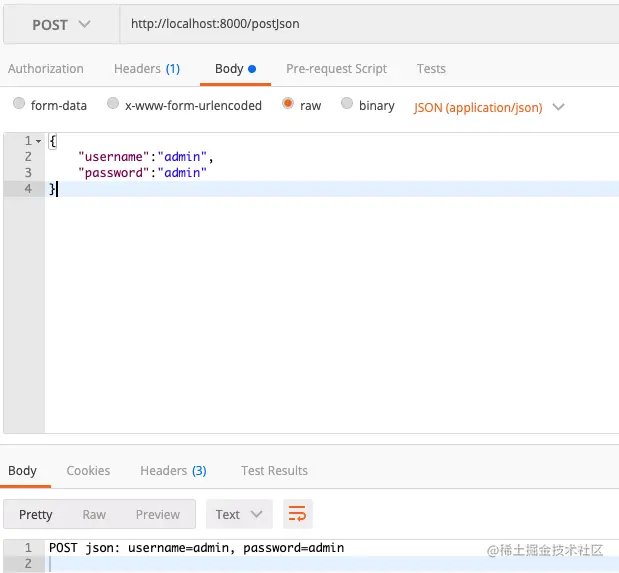Open the request Headers (1) tab

click(x=147, y=69)
